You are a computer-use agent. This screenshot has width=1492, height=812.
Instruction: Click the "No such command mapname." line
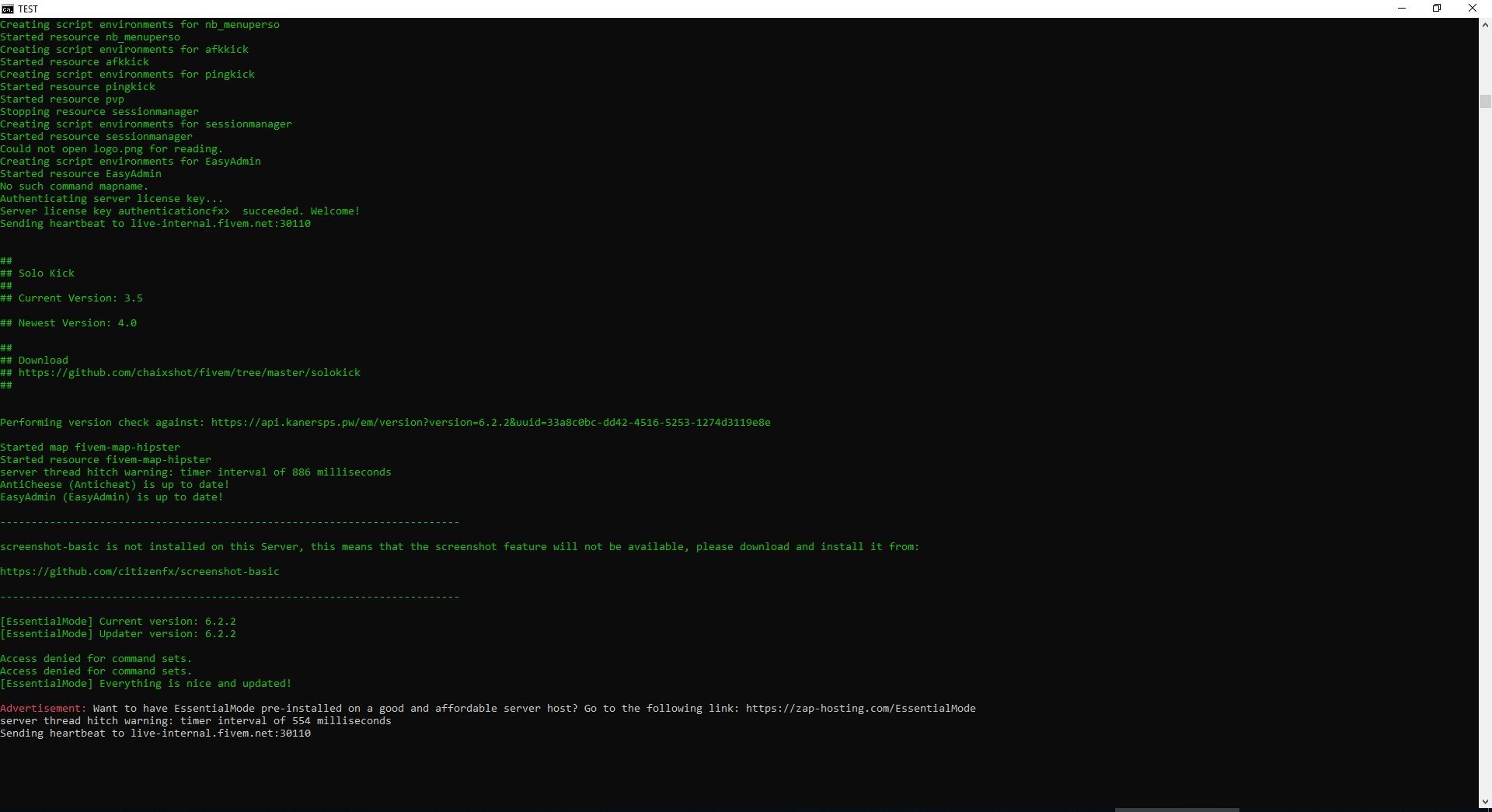pos(75,186)
